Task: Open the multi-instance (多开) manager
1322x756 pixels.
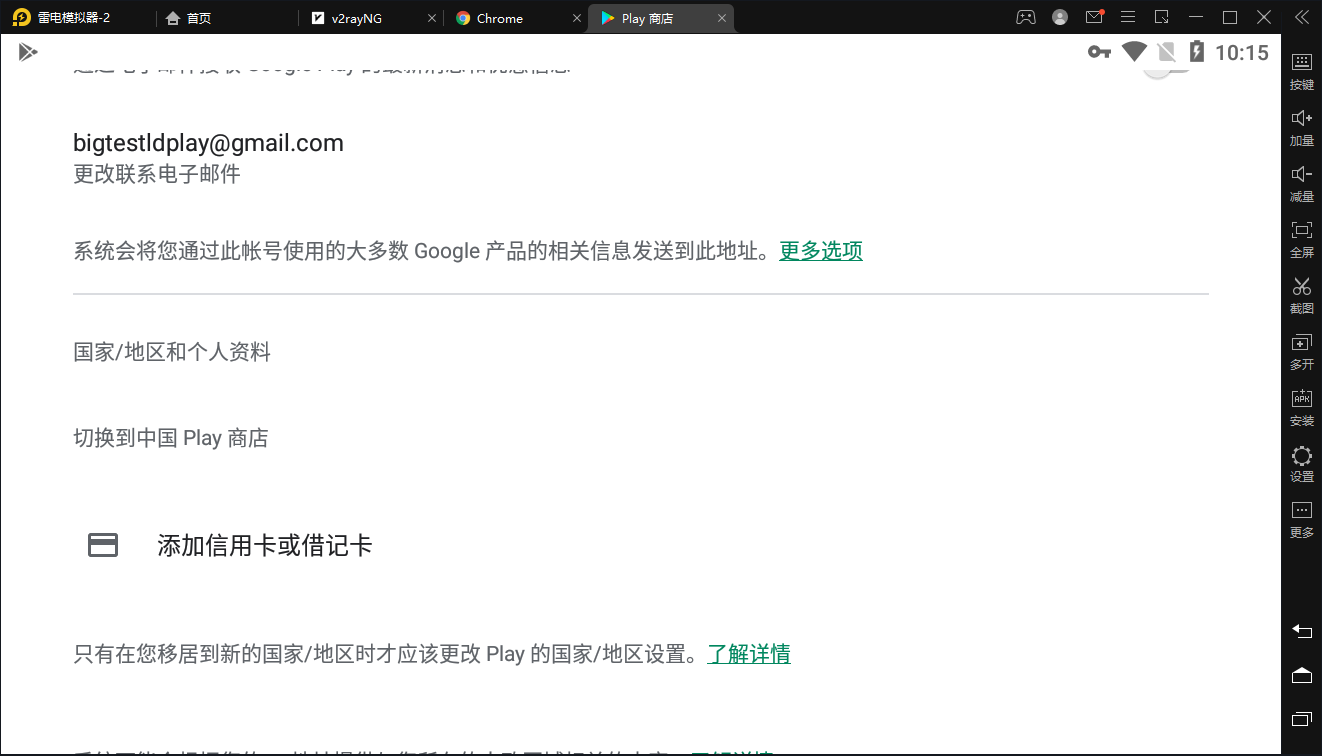Action: 1301,348
